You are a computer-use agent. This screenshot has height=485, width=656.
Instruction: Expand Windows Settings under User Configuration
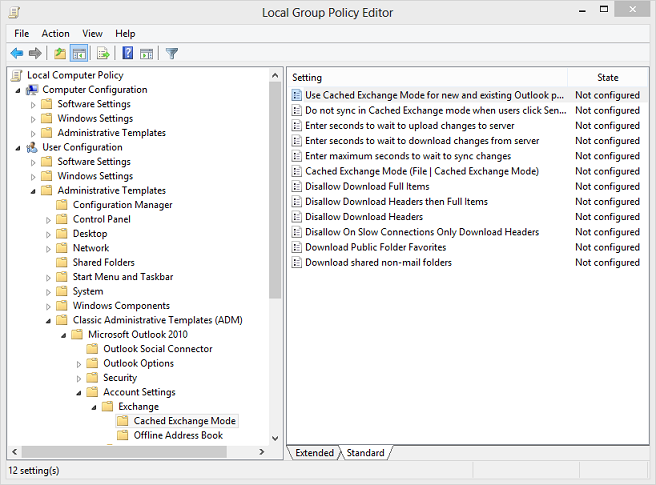33,177
